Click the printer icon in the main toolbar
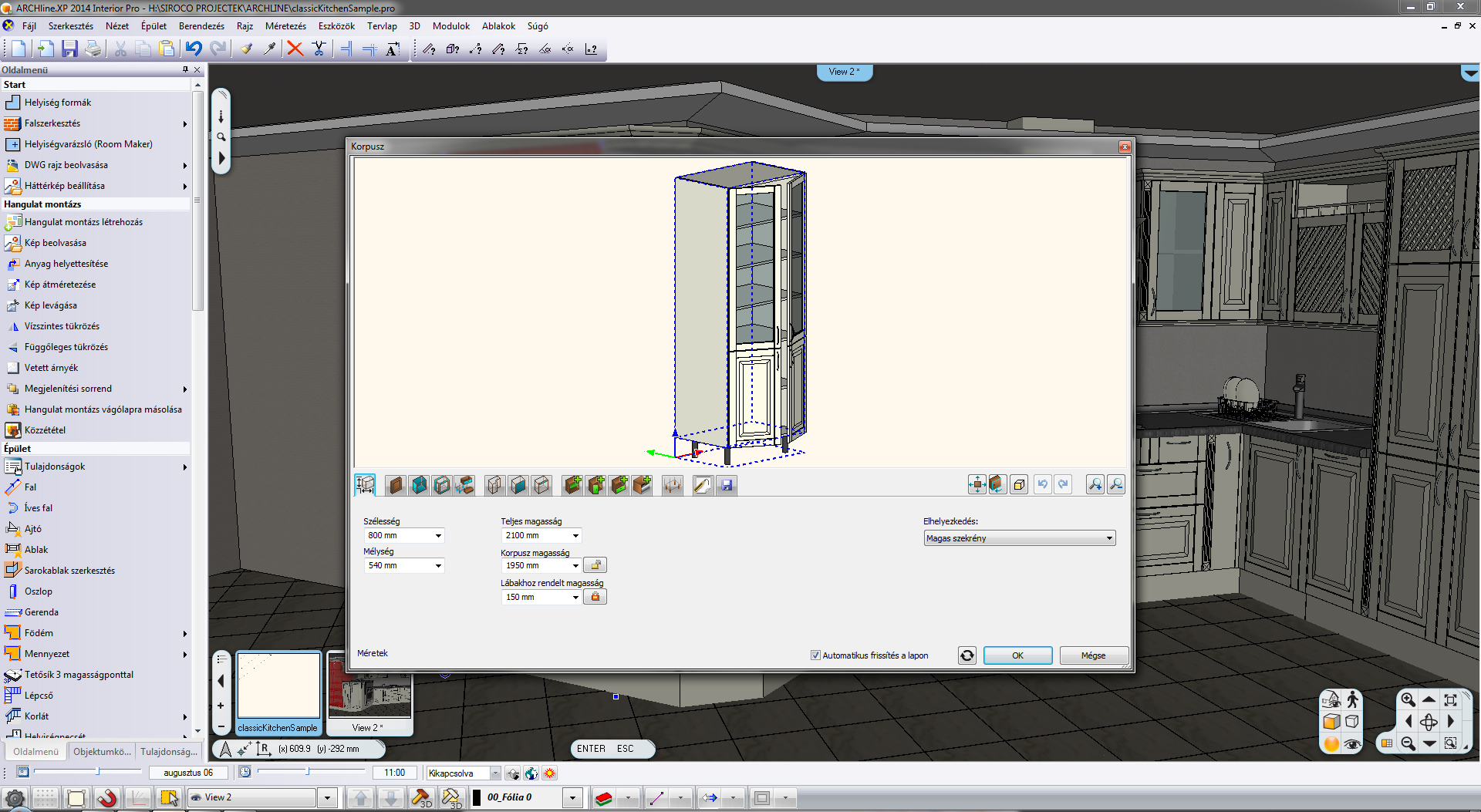This screenshot has height=812, width=1481. click(x=93, y=49)
